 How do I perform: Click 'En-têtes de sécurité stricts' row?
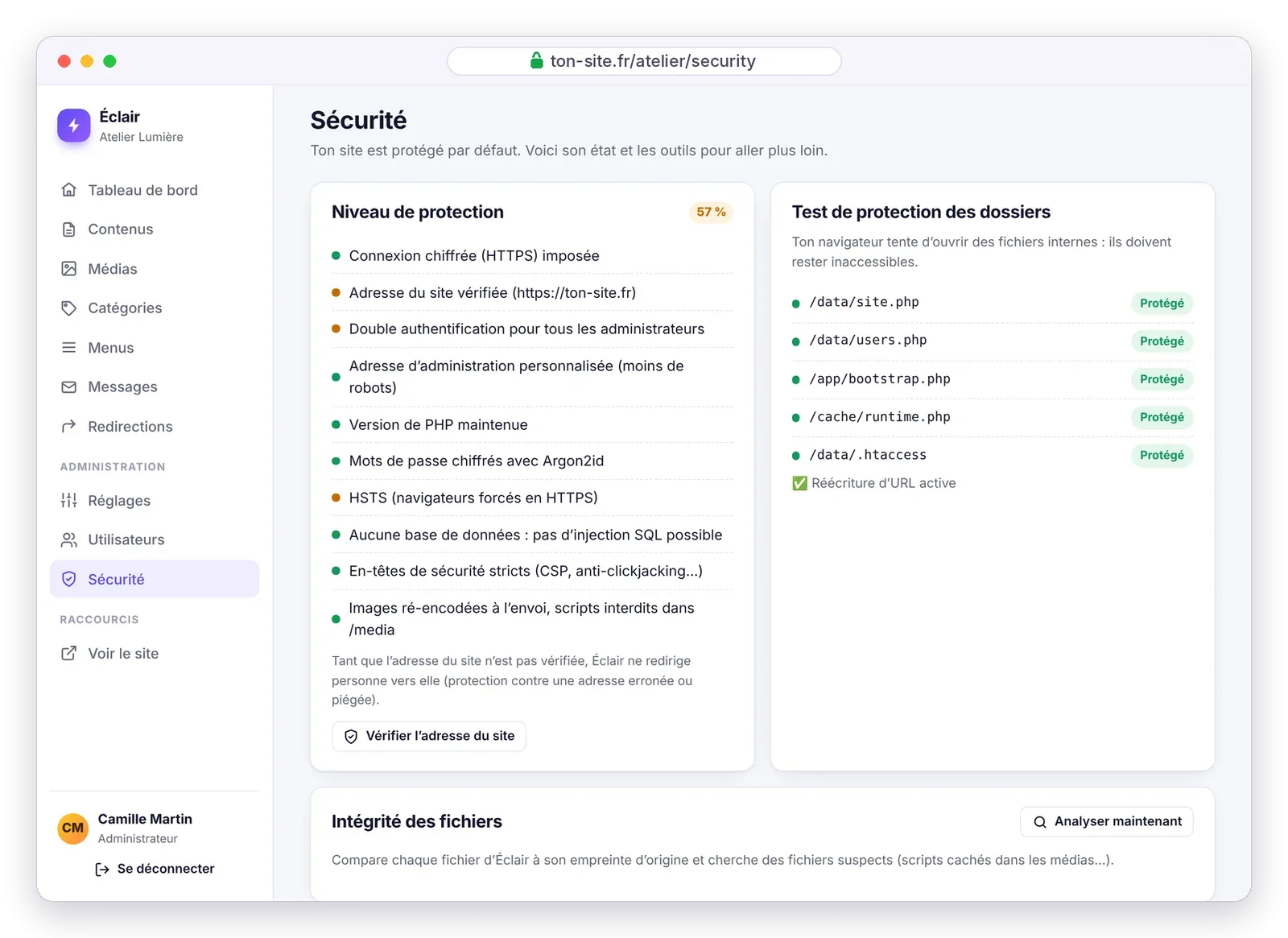[532, 571]
